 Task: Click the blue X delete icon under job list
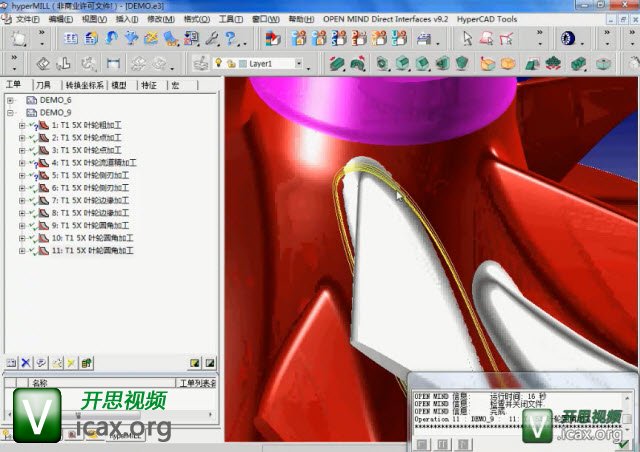point(26,363)
